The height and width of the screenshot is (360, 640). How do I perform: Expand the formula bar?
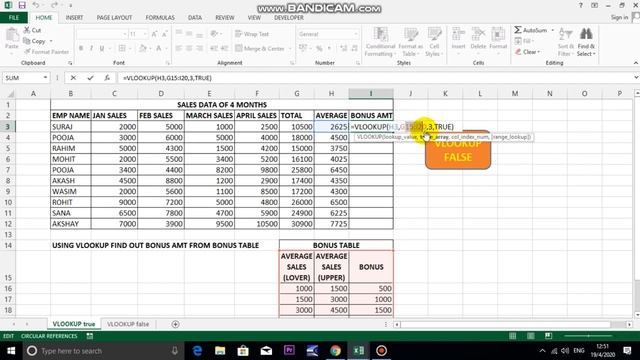(x=636, y=78)
